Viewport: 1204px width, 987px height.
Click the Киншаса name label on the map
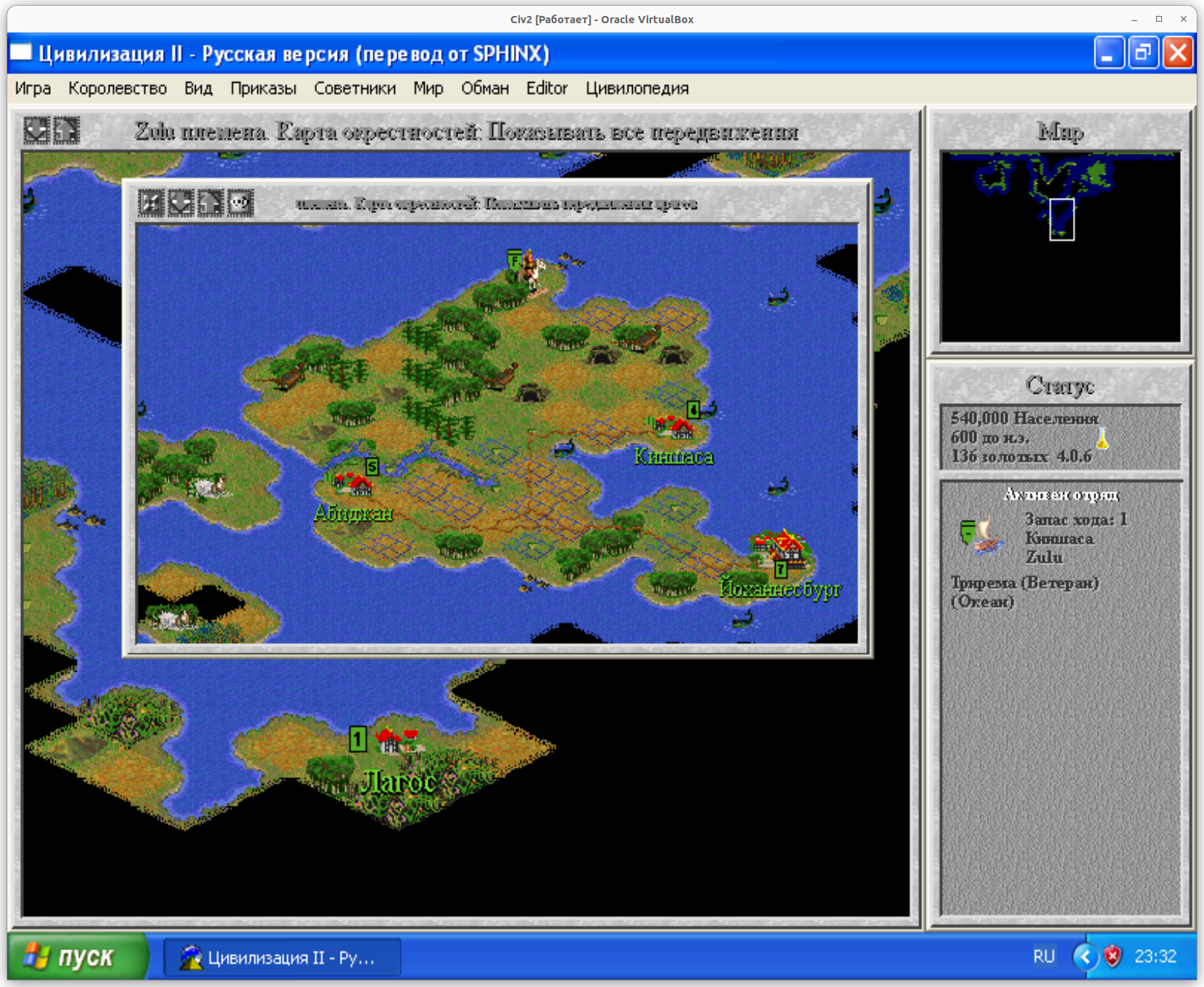(x=674, y=456)
